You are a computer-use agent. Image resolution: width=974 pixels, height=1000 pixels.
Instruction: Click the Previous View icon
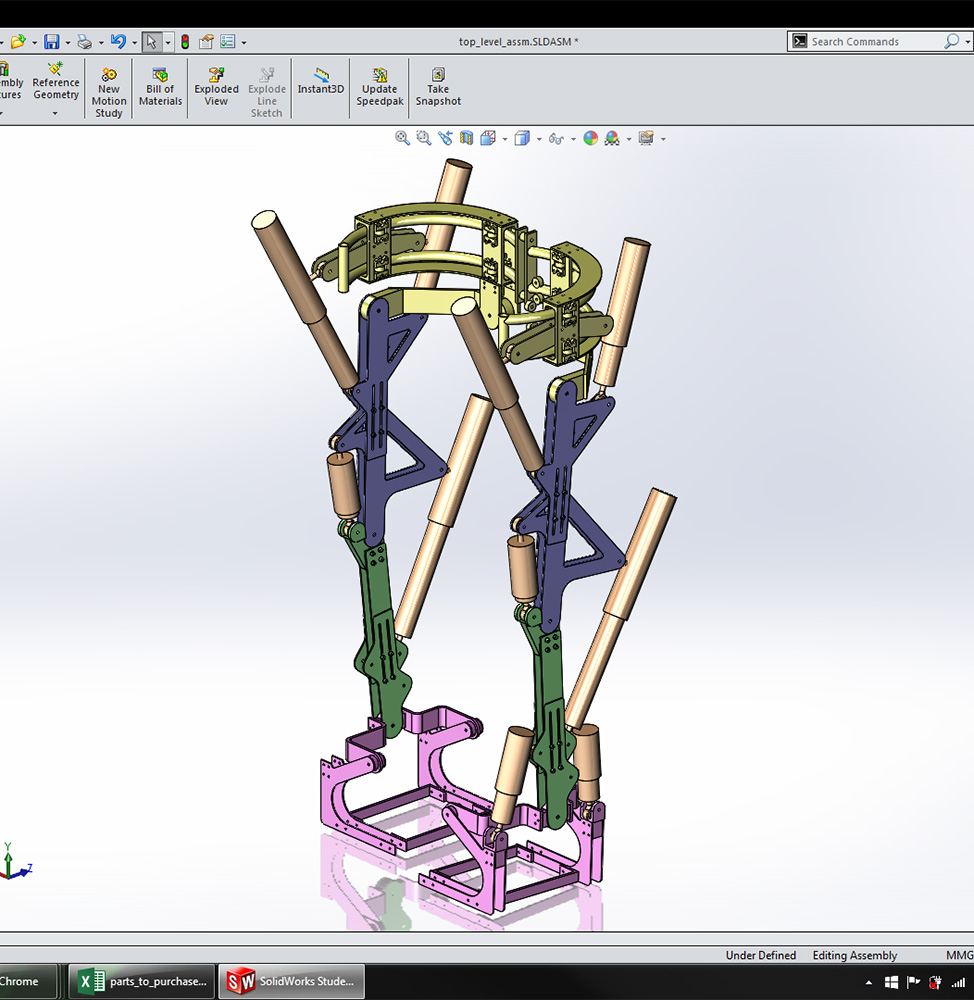(x=444, y=138)
